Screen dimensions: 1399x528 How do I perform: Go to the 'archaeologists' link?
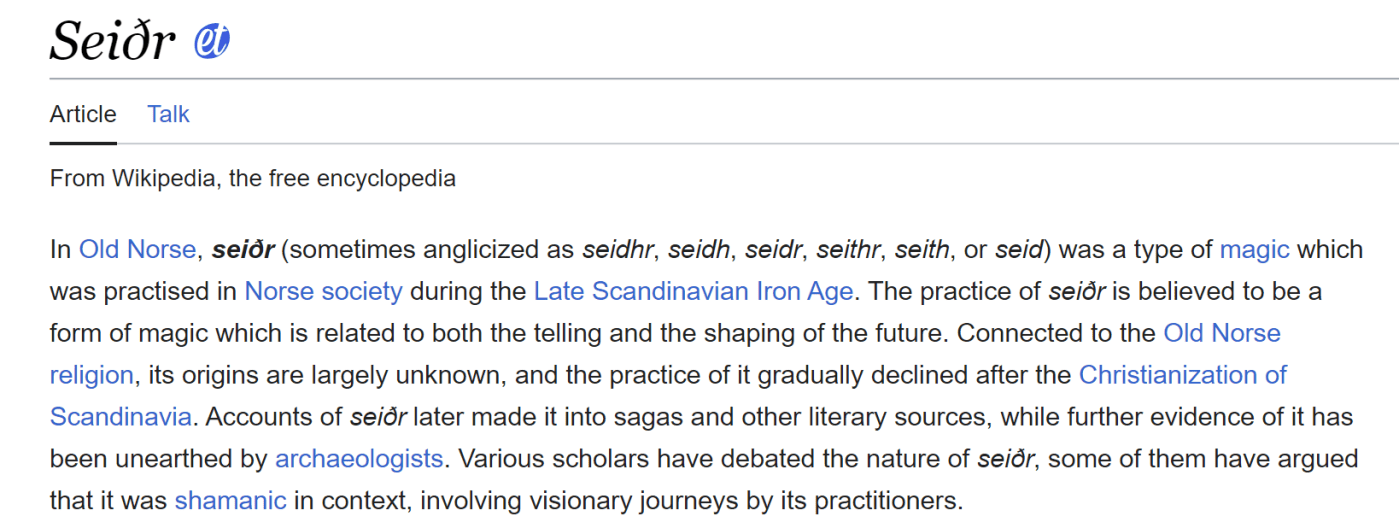pyautogui.click(x=359, y=458)
